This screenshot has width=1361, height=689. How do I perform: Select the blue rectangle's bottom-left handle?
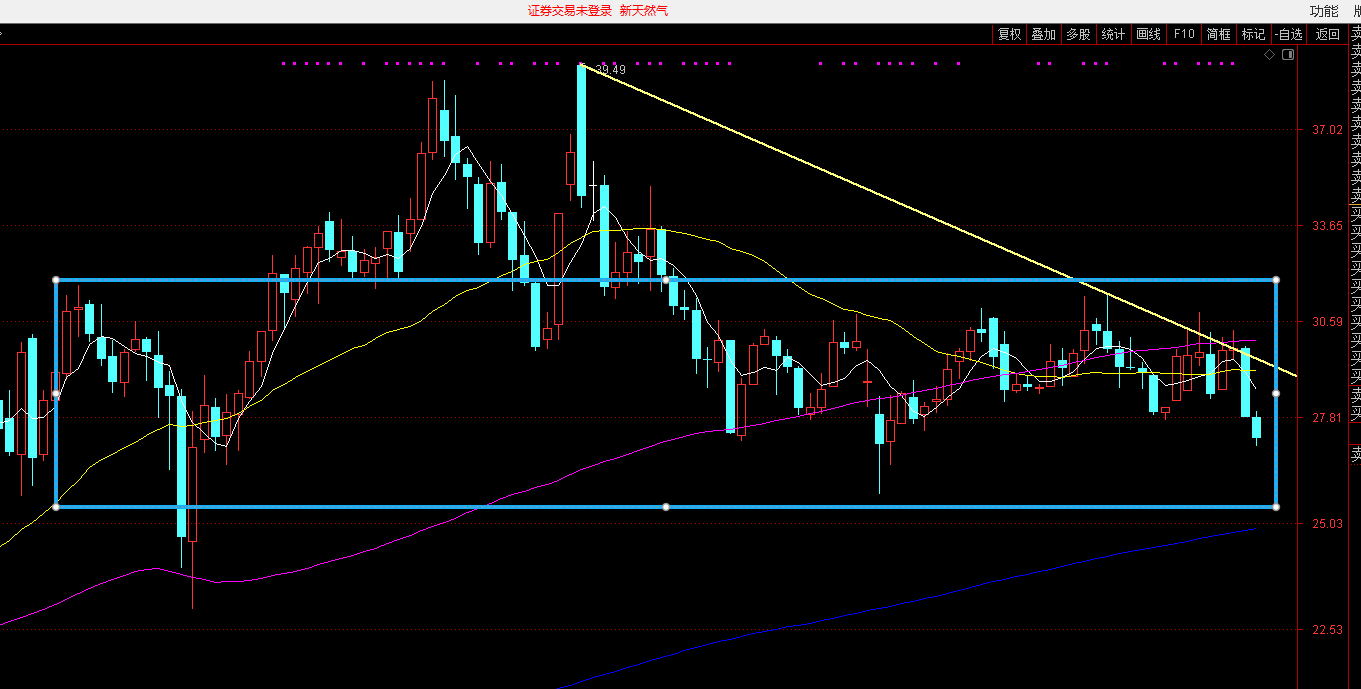click(56, 507)
